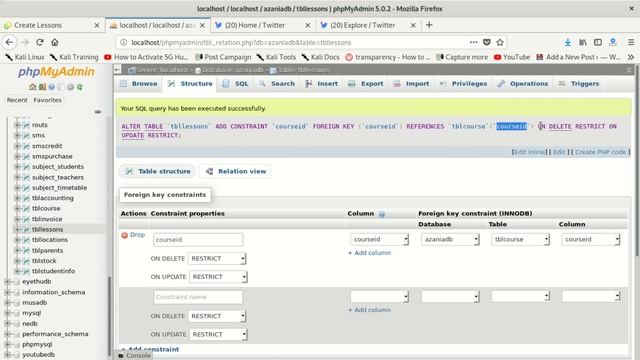Screen dimensions: 640x360
Task: Open the Firefox account icon
Action: coord(613,42)
